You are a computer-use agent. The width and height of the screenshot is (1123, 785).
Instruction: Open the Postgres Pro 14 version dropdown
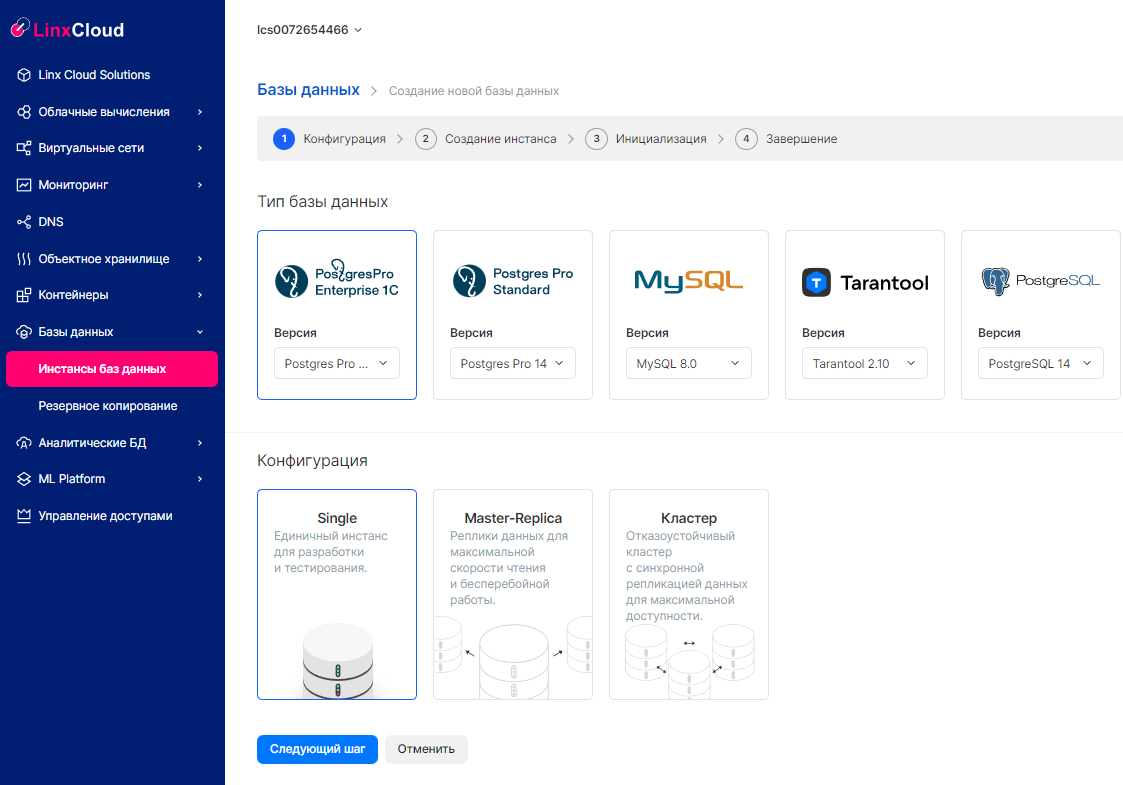point(513,363)
